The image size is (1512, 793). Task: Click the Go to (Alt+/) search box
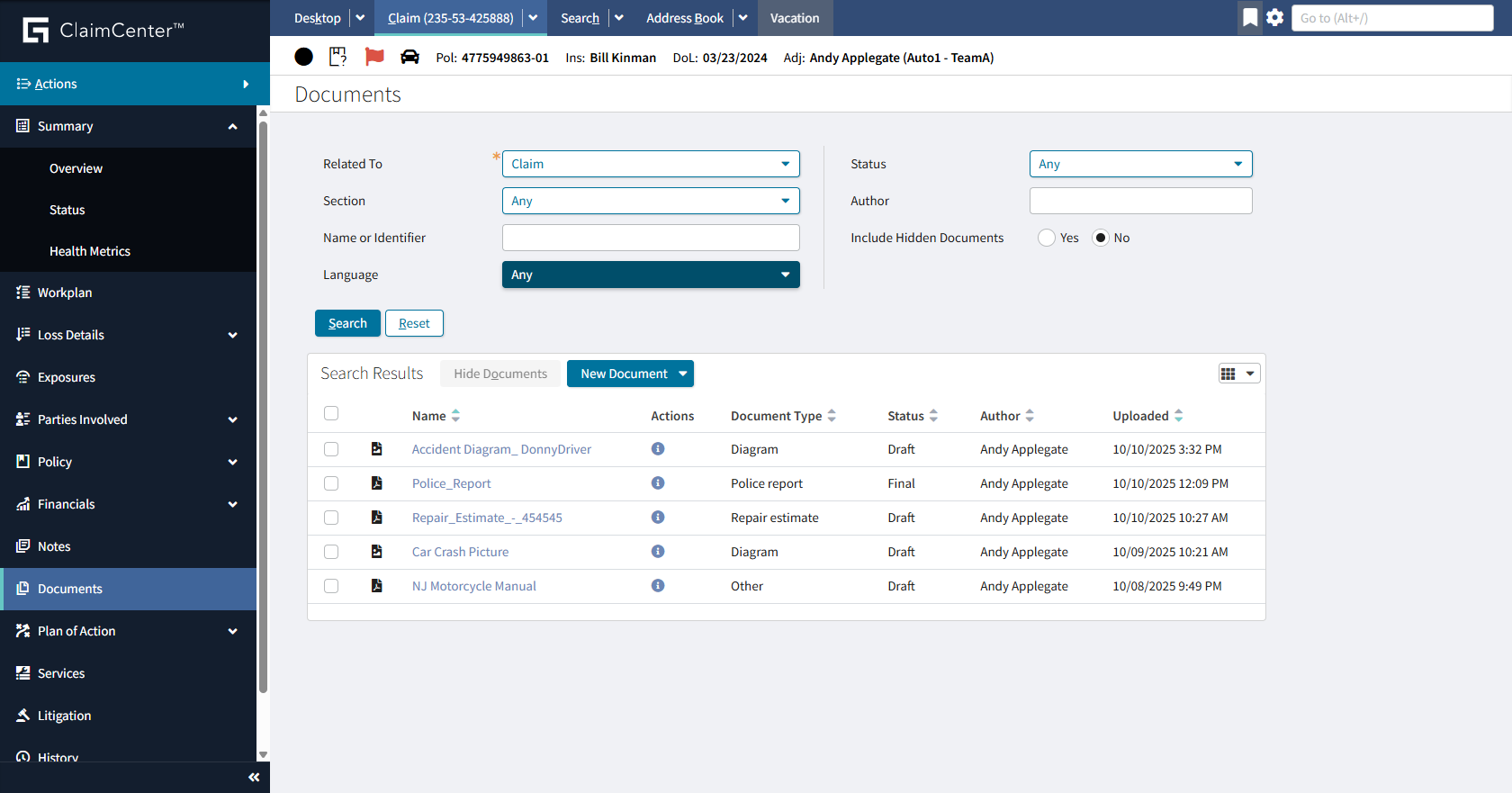(1392, 18)
